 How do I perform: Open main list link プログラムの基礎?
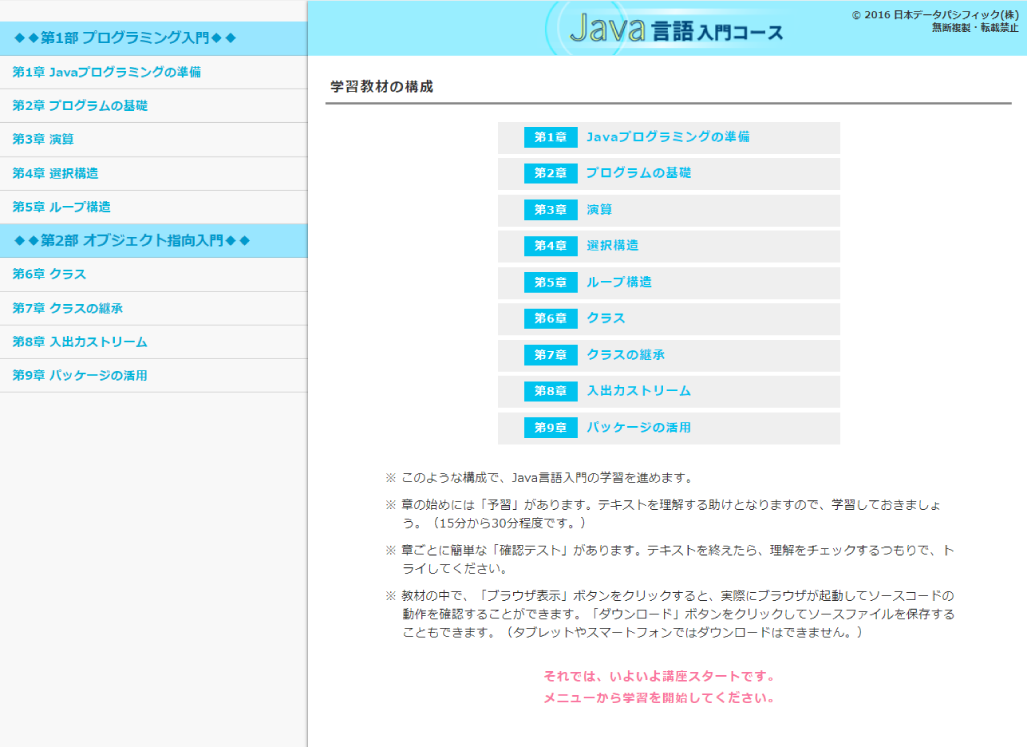[639, 173]
